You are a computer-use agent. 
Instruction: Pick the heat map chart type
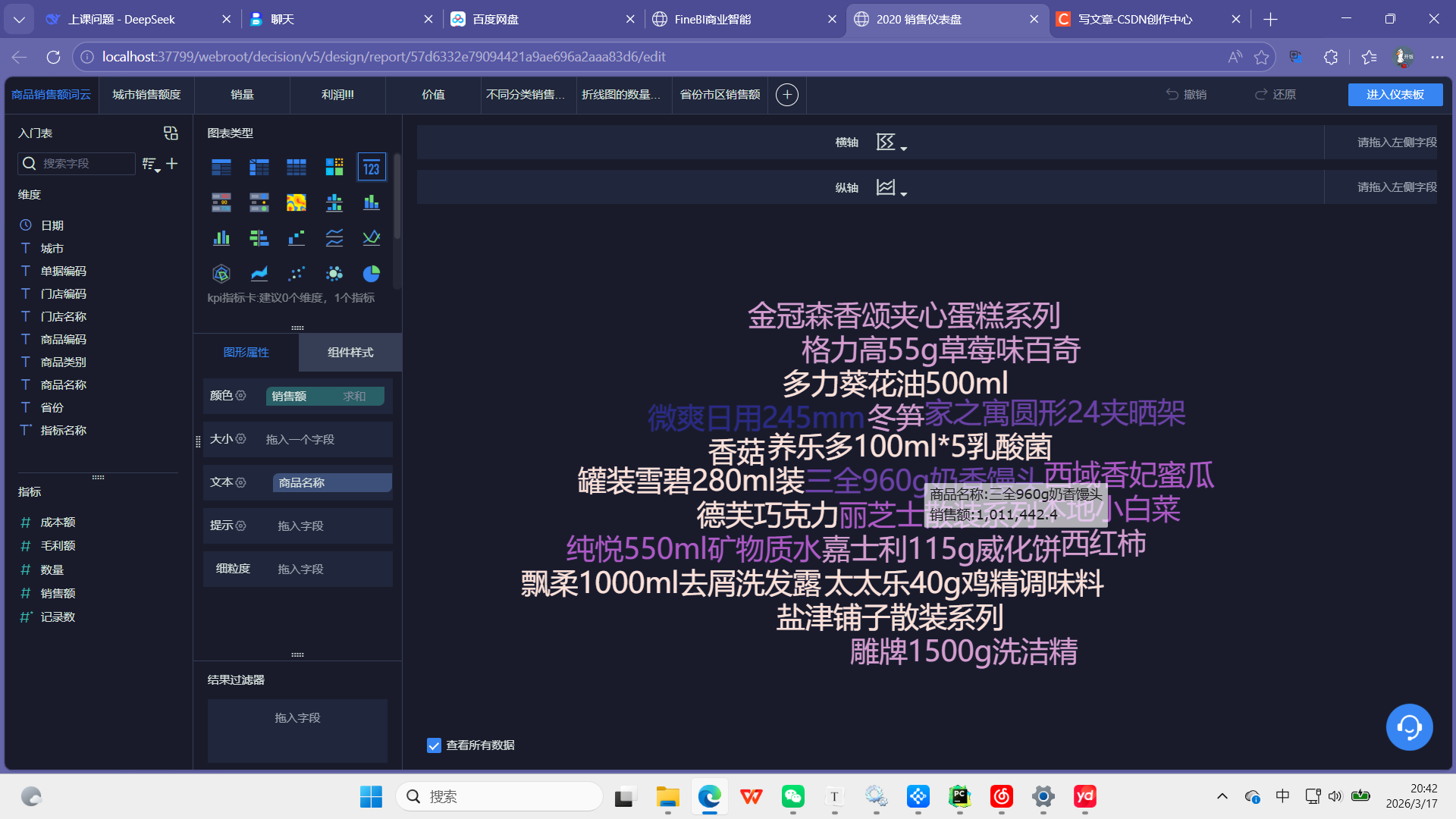[296, 202]
